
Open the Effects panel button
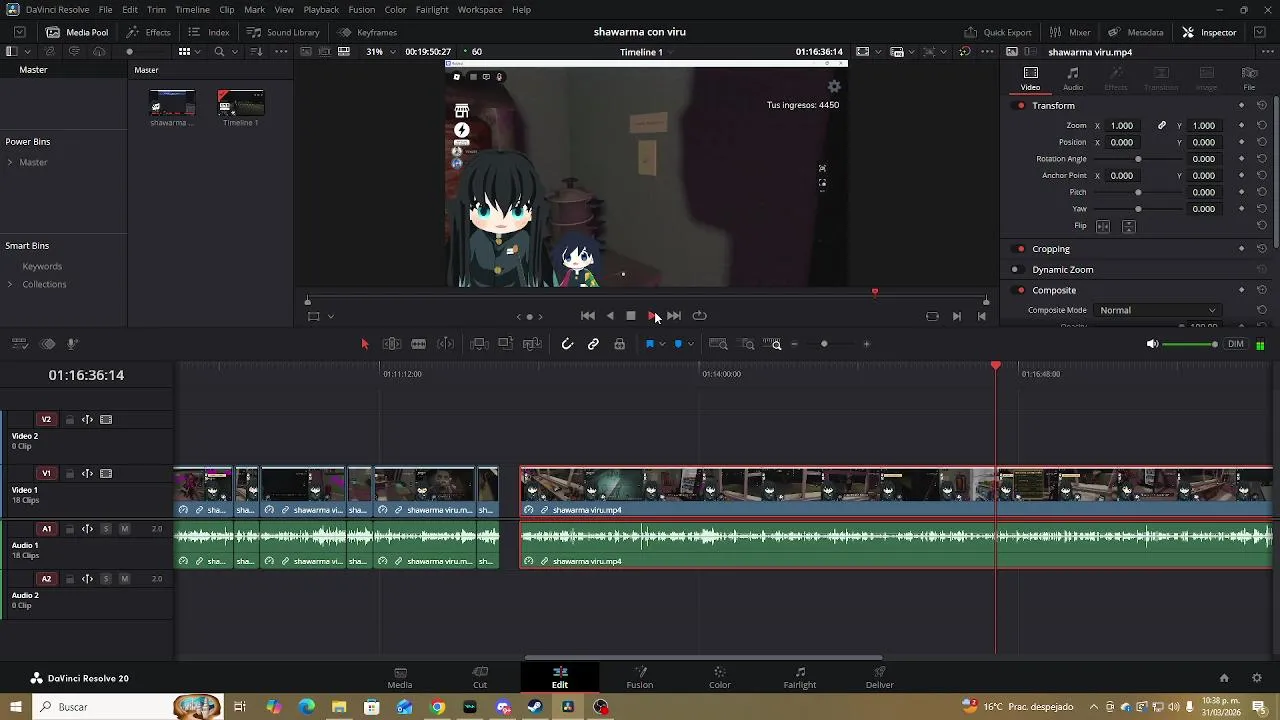click(149, 32)
